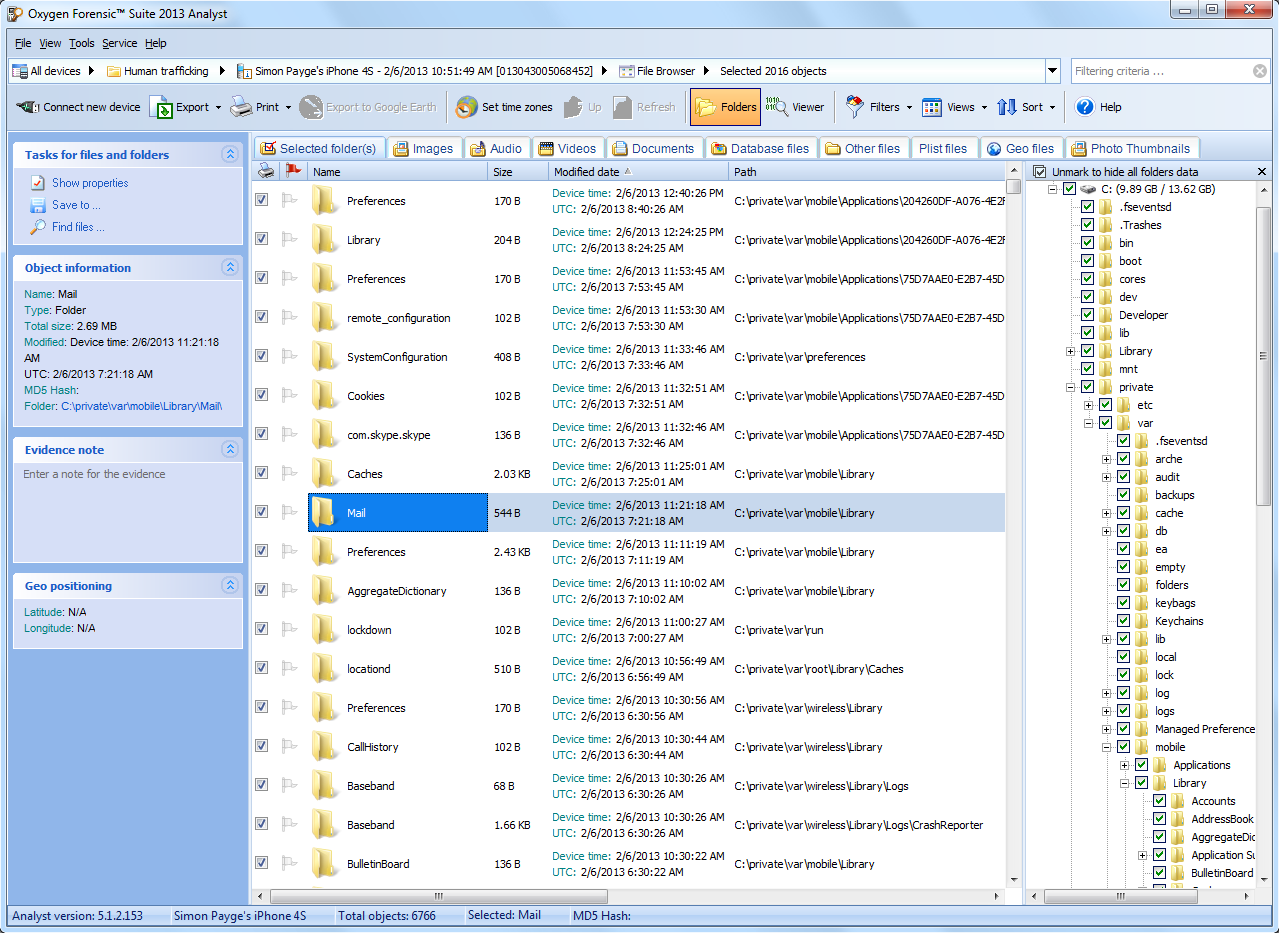Toggle the Folders view button
1279x933 pixels.
[x=725, y=107]
